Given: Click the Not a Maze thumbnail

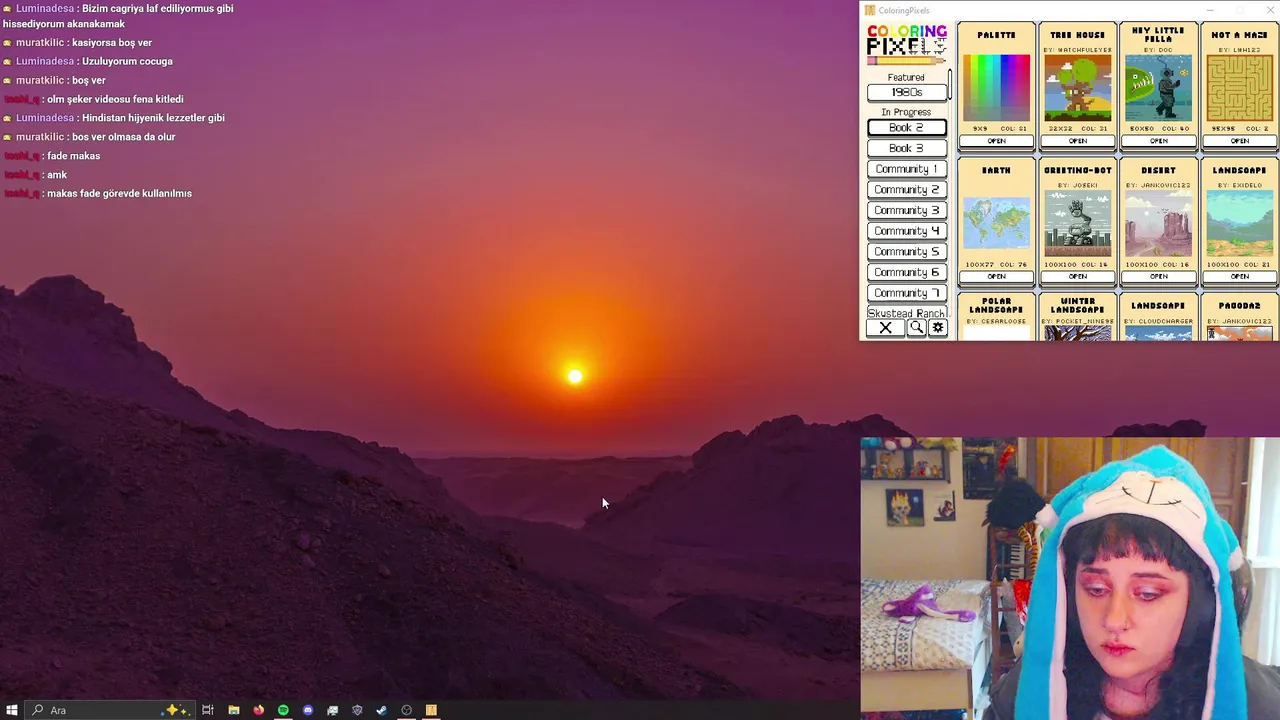Looking at the screenshot, I should (x=1240, y=88).
